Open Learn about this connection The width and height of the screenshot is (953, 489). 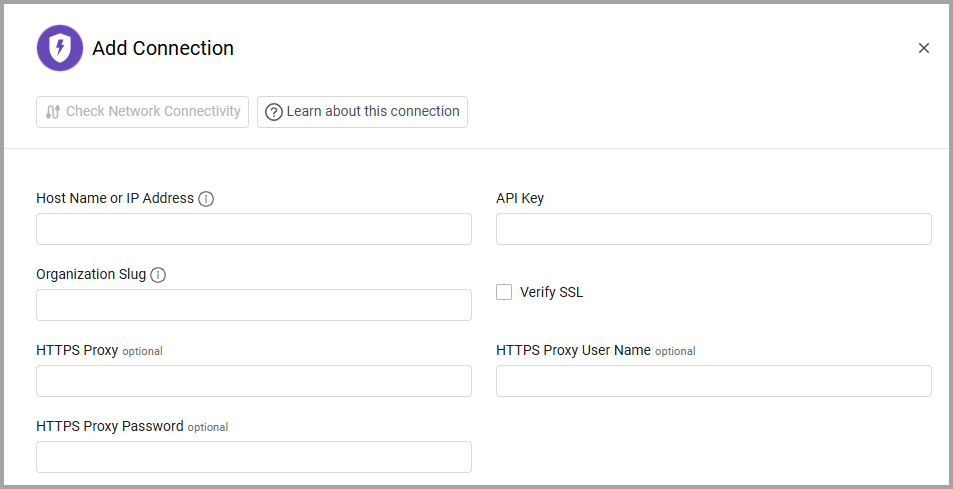click(362, 112)
